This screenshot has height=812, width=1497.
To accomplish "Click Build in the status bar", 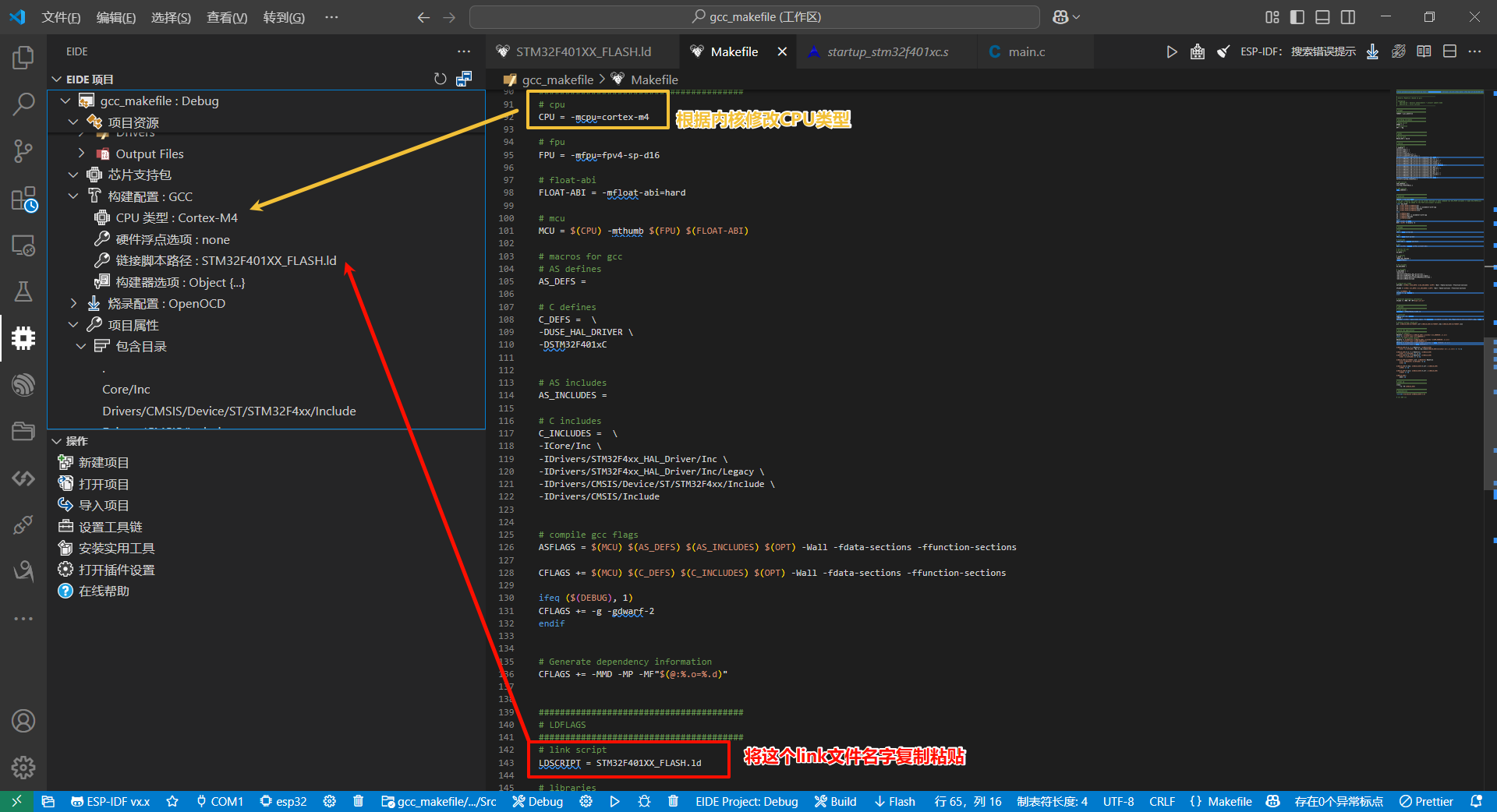I will (x=835, y=801).
